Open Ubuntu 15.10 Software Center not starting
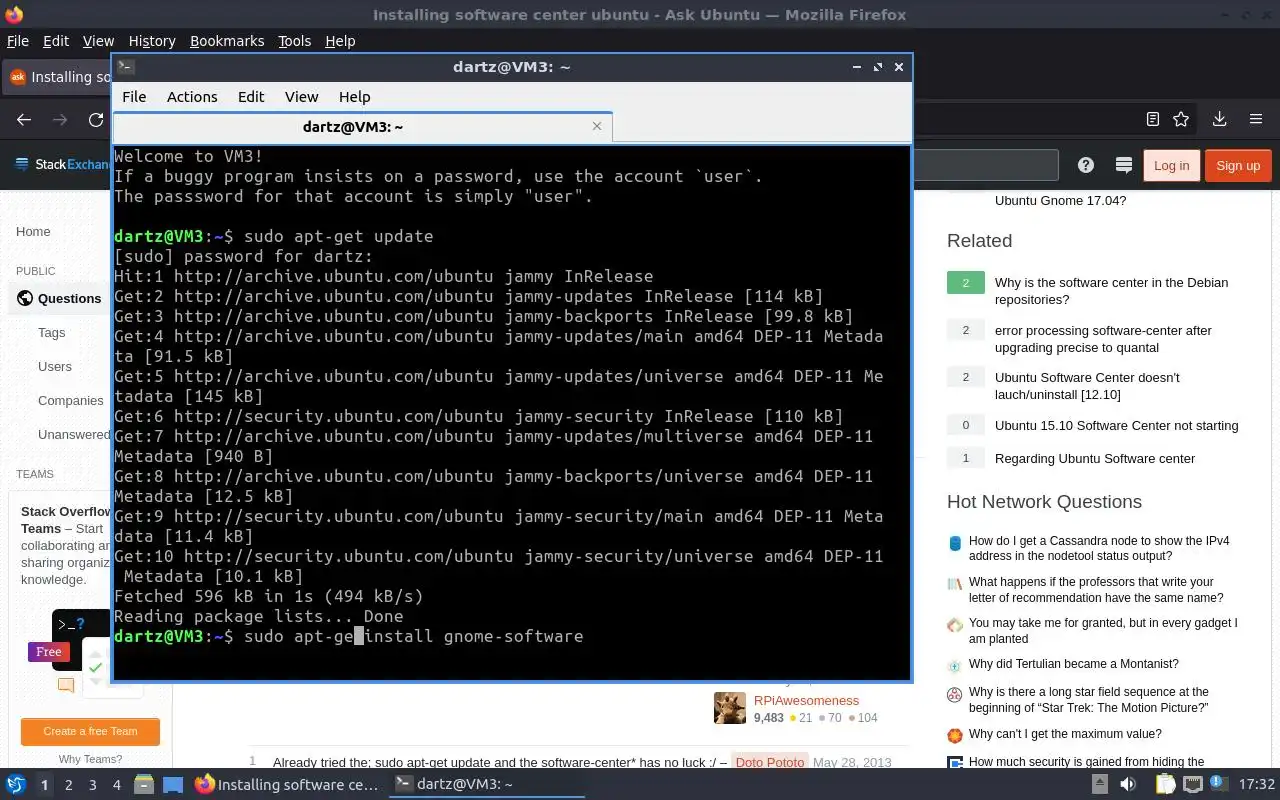Viewport: 1280px width, 800px height. click(x=1116, y=425)
